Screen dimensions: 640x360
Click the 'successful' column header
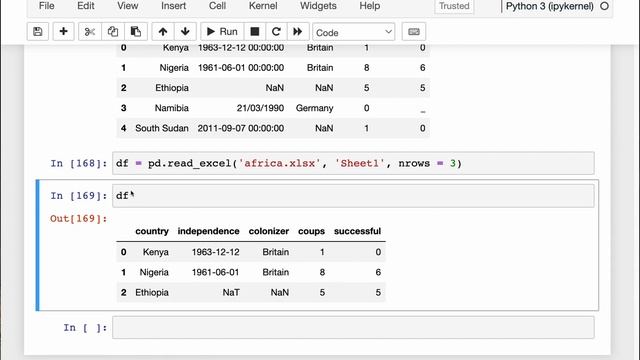coord(358,231)
